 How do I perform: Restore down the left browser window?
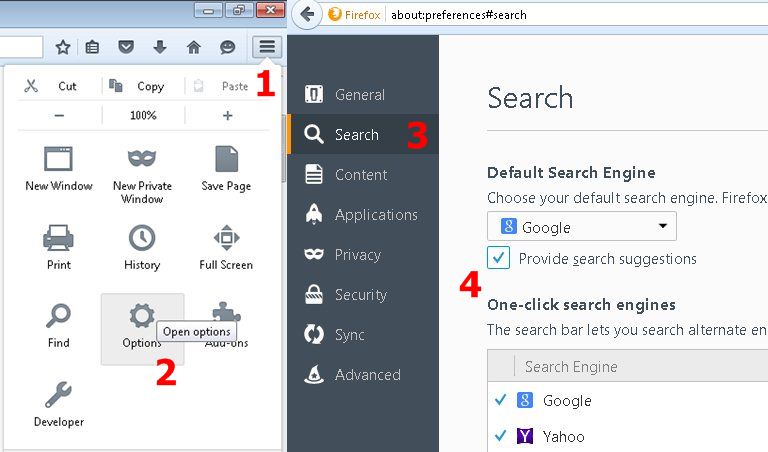[x=239, y=10]
